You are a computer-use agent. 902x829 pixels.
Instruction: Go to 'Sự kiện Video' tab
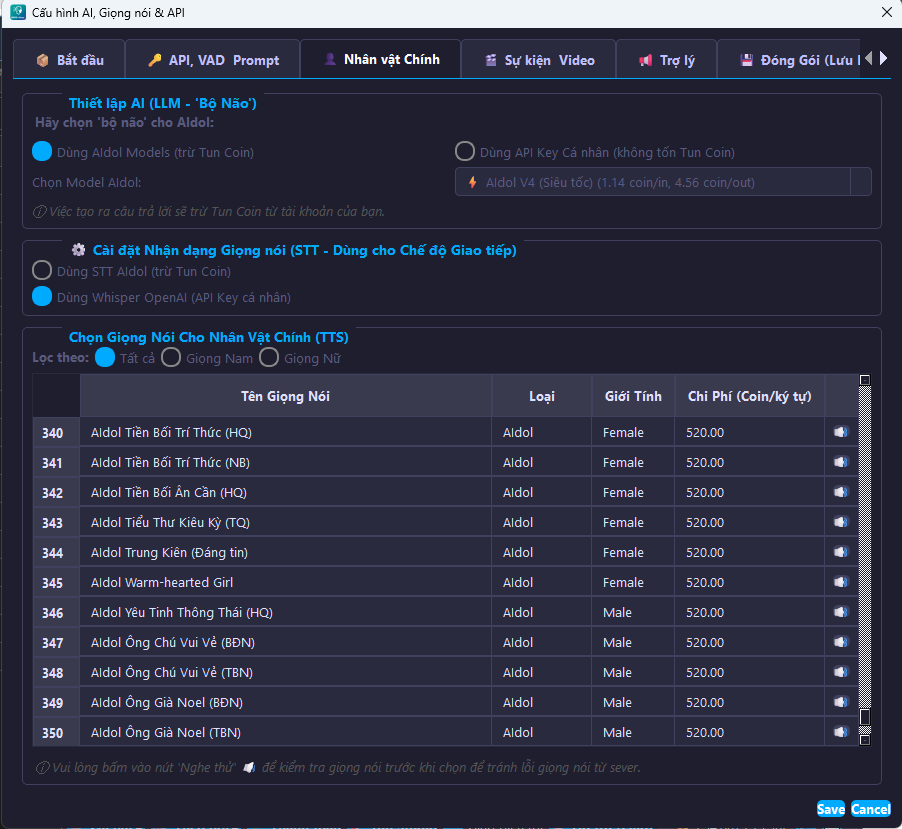coord(538,59)
